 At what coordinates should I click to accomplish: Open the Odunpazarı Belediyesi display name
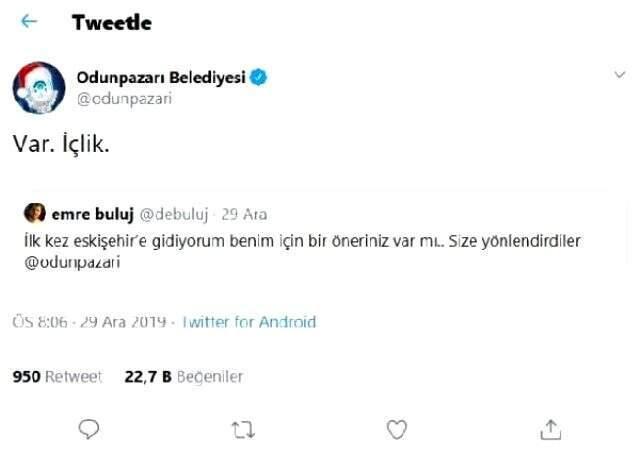[x=160, y=77]
